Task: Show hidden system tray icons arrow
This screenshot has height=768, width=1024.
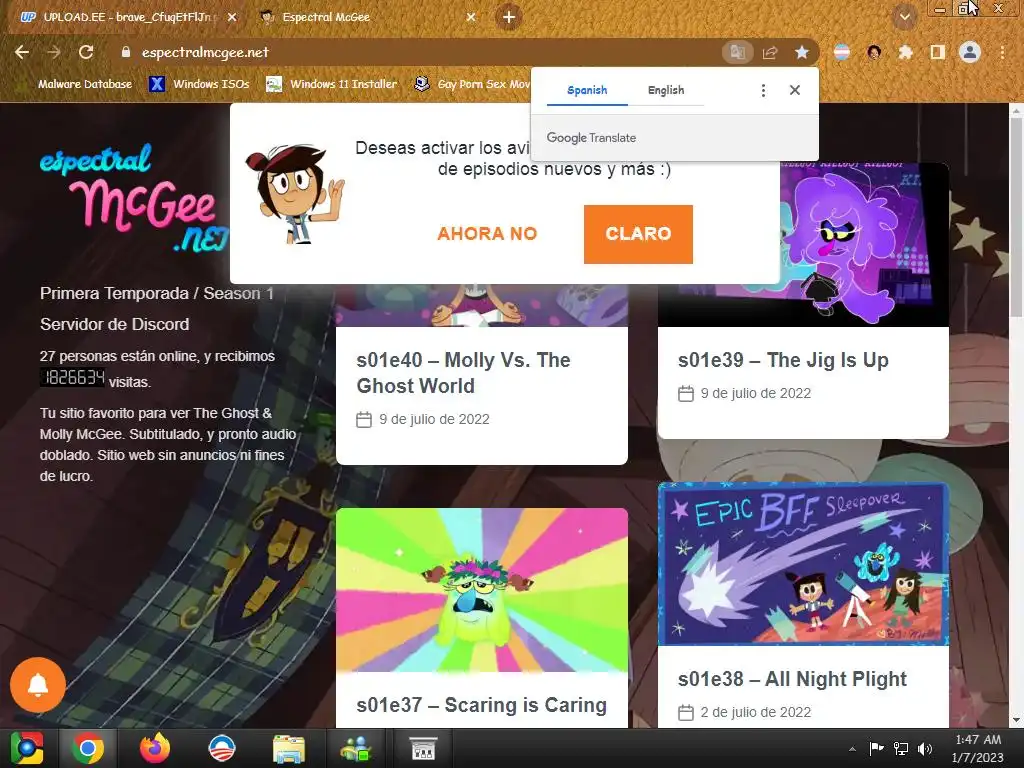Action: coord(852,749)
